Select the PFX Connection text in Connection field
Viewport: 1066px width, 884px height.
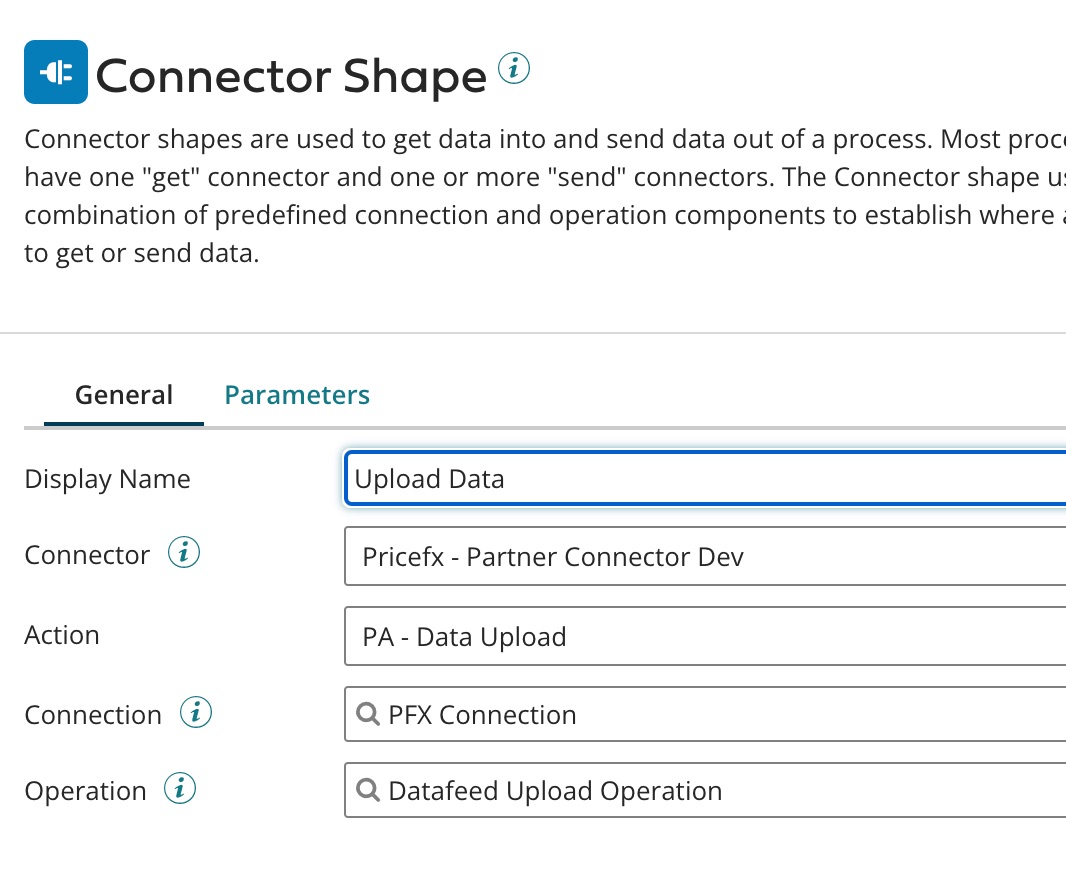482,715
